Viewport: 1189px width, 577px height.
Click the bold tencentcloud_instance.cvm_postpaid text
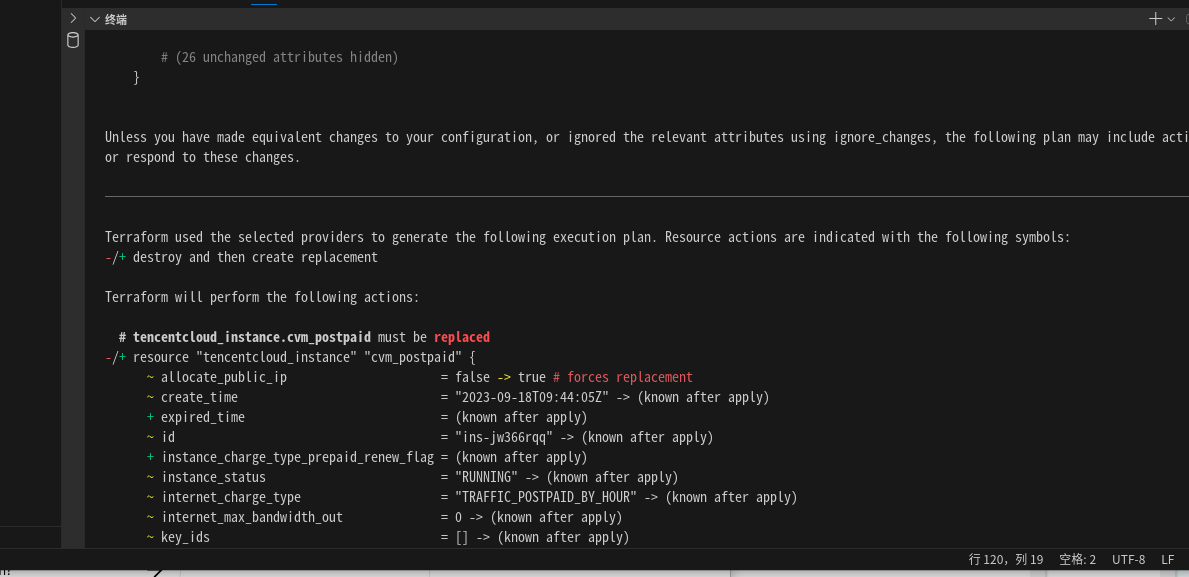click(x=251, y=337)
